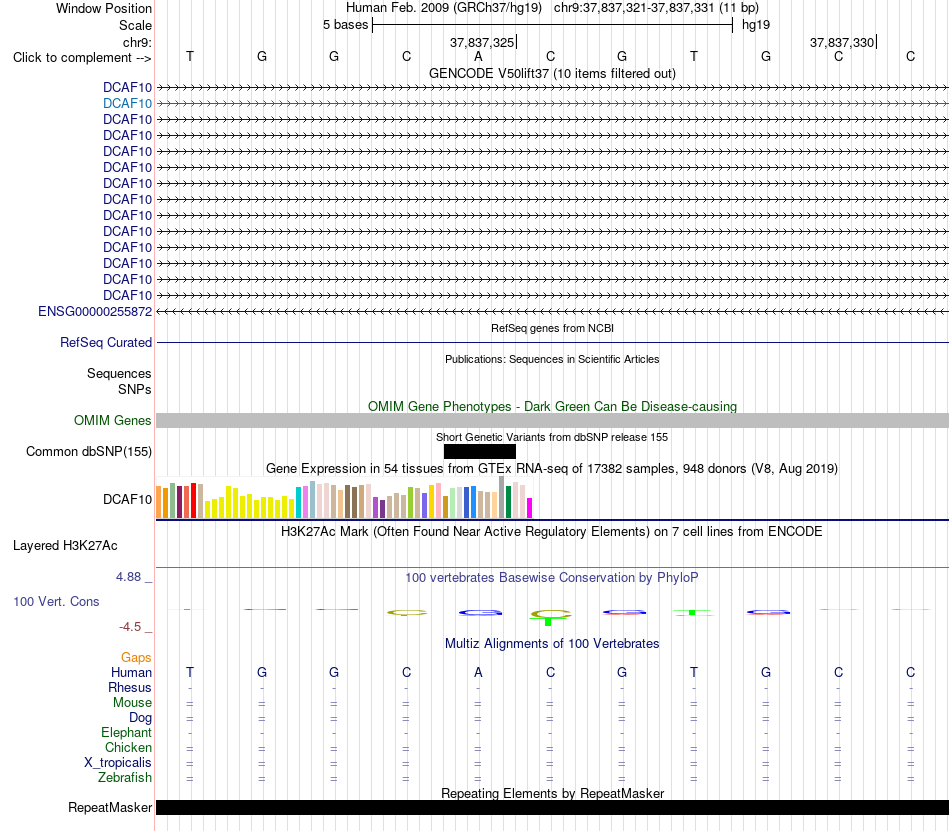Select the Mouse alignment row label
Image resolution: width=950 pixels, height=831 pixels.
132,703
